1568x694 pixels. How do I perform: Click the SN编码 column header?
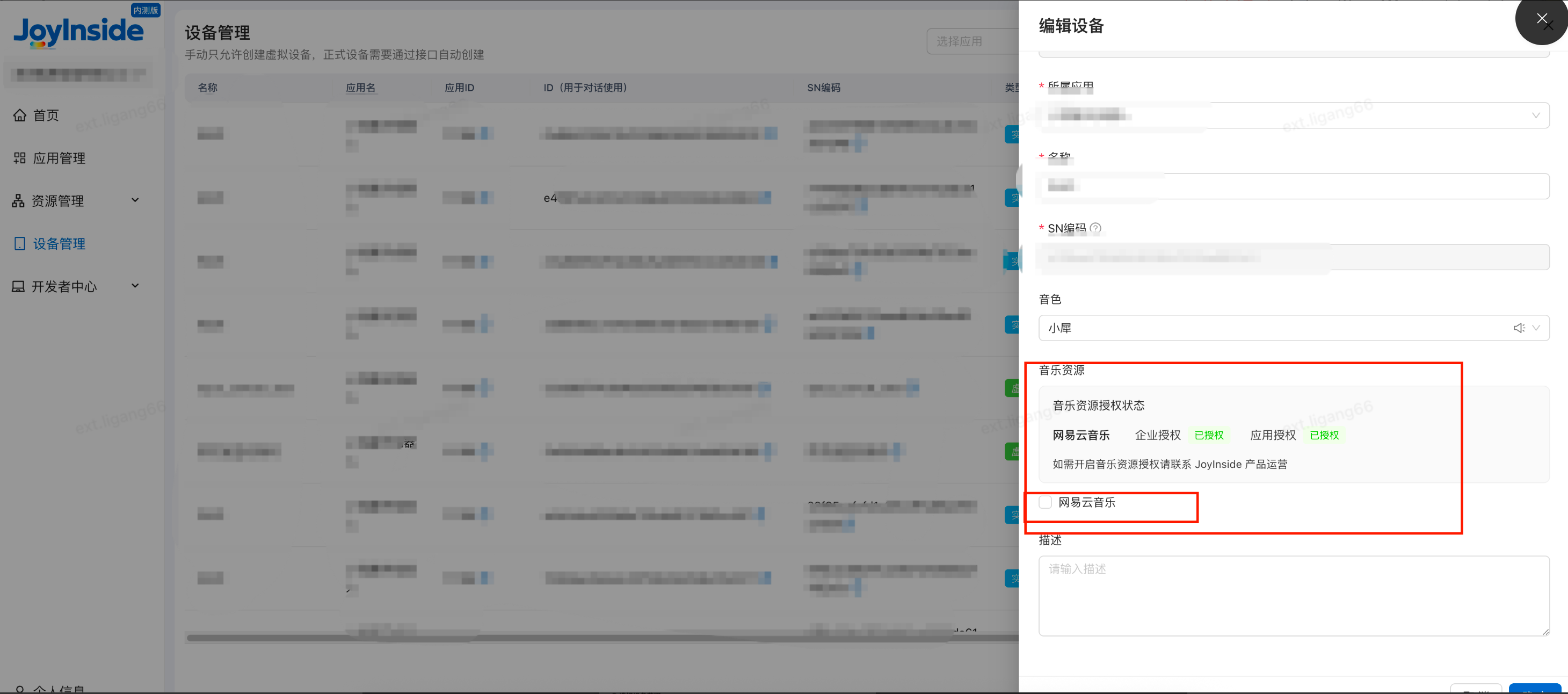824,88
